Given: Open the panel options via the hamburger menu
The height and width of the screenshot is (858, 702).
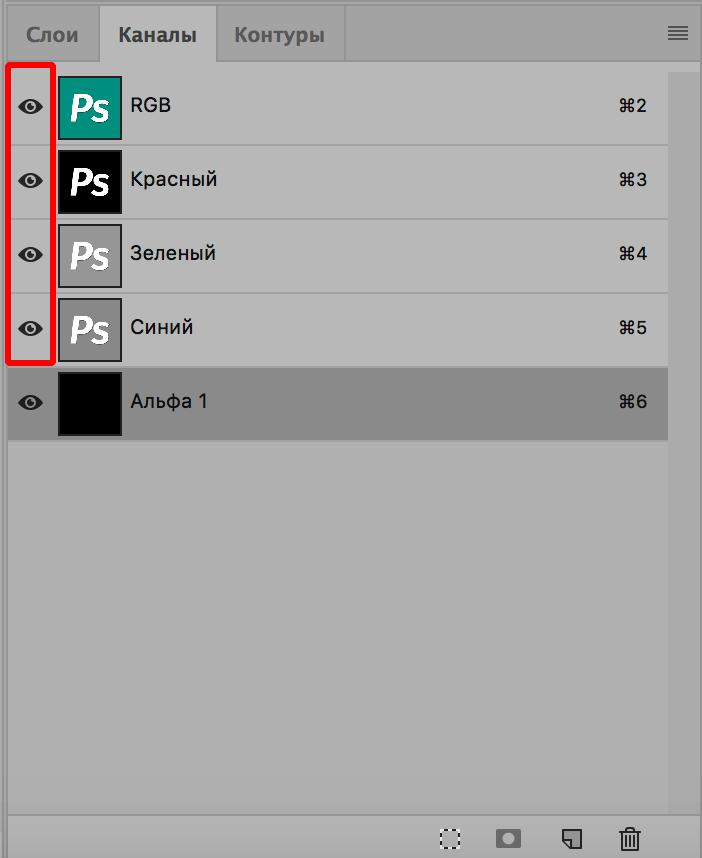Looking at the screenshot, I should coord(677,32).
